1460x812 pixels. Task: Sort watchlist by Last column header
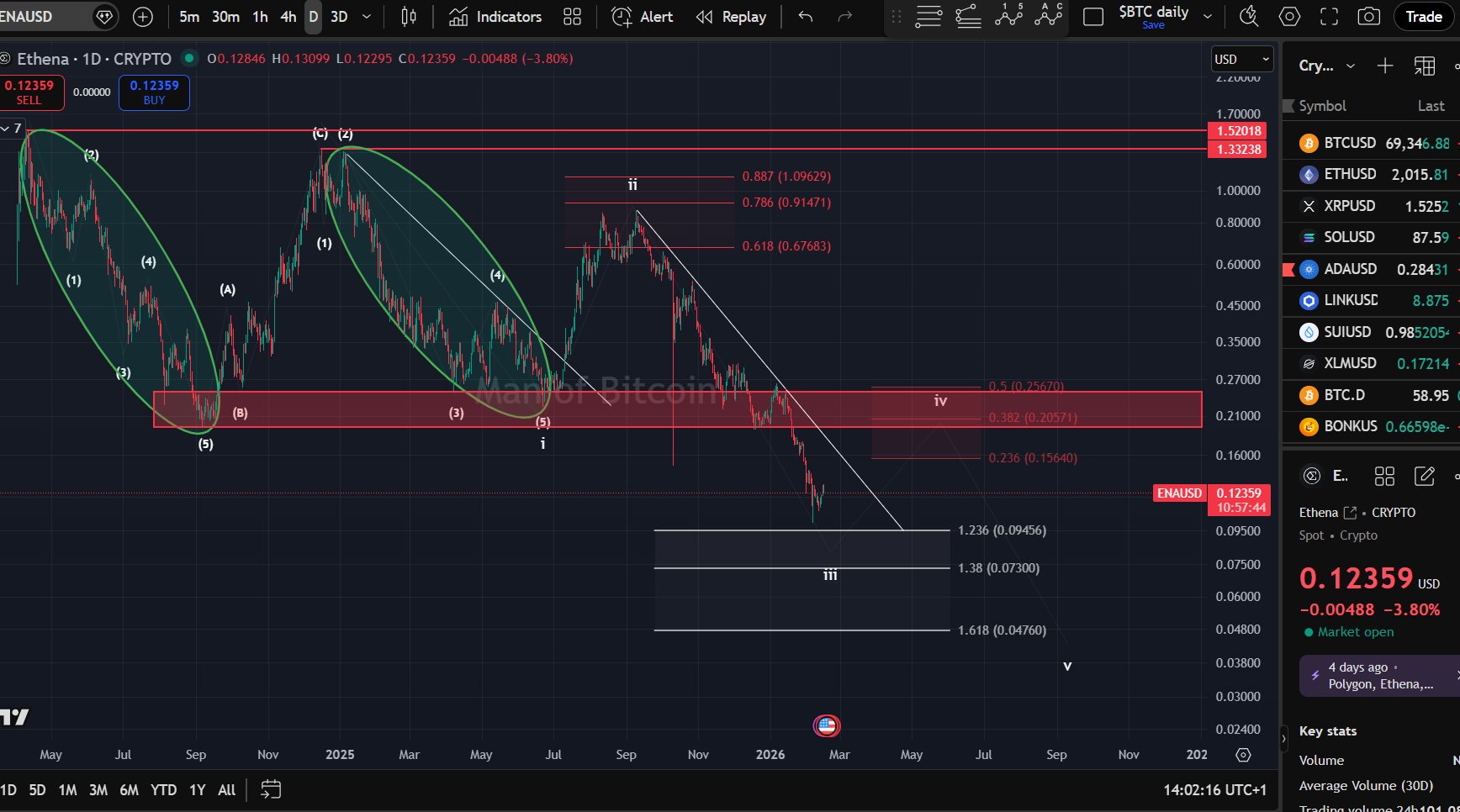point(1431,106)
